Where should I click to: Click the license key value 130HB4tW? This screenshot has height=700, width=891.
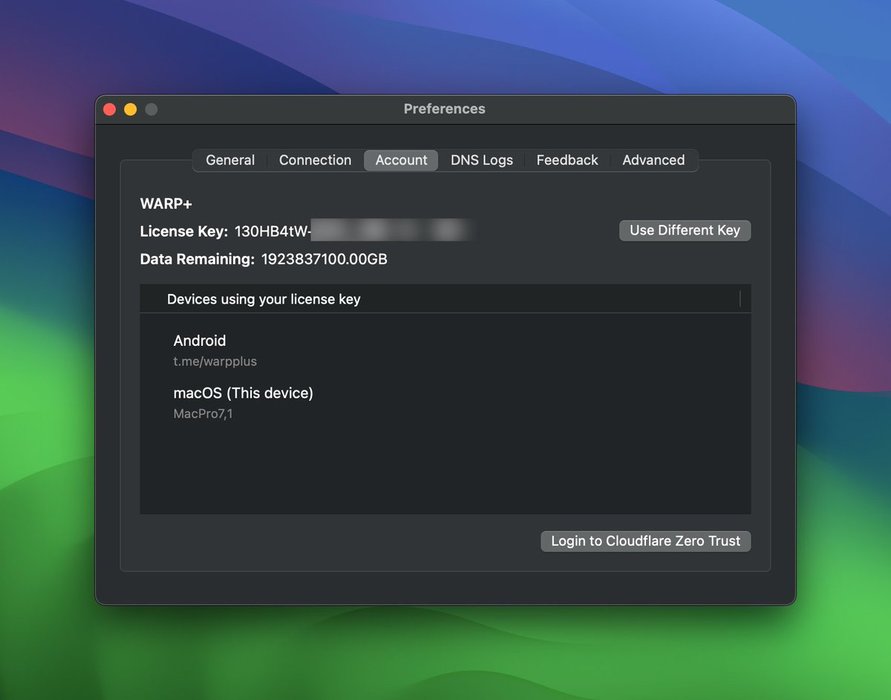pyautogui.click(x=272, y=231)
